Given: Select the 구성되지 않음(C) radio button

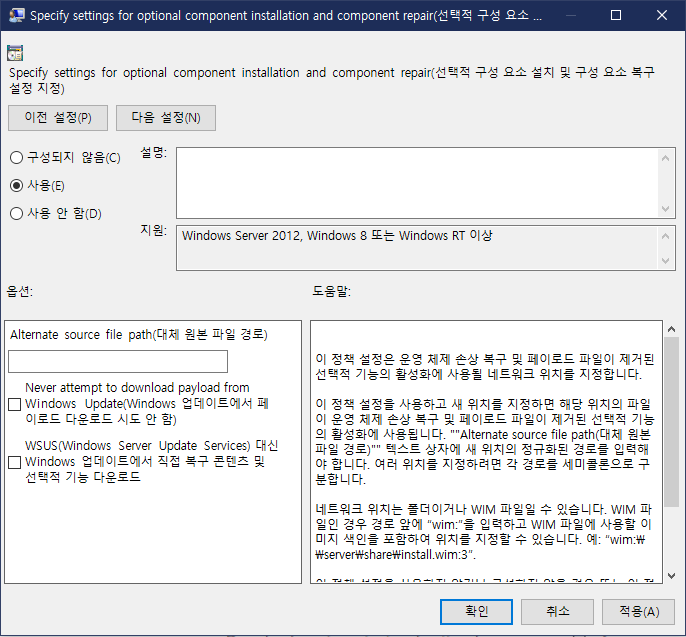Looking at the screenshot, I should point(16,157).
